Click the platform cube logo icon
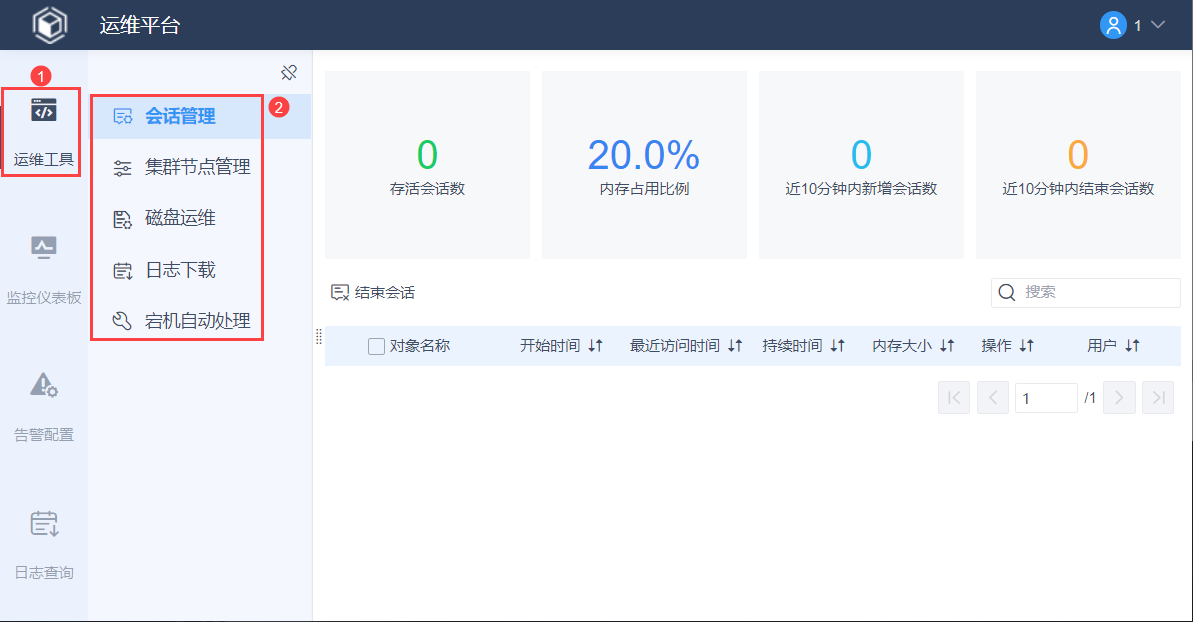This screenshot has width=1193, height=622. [x=49, y=25]
